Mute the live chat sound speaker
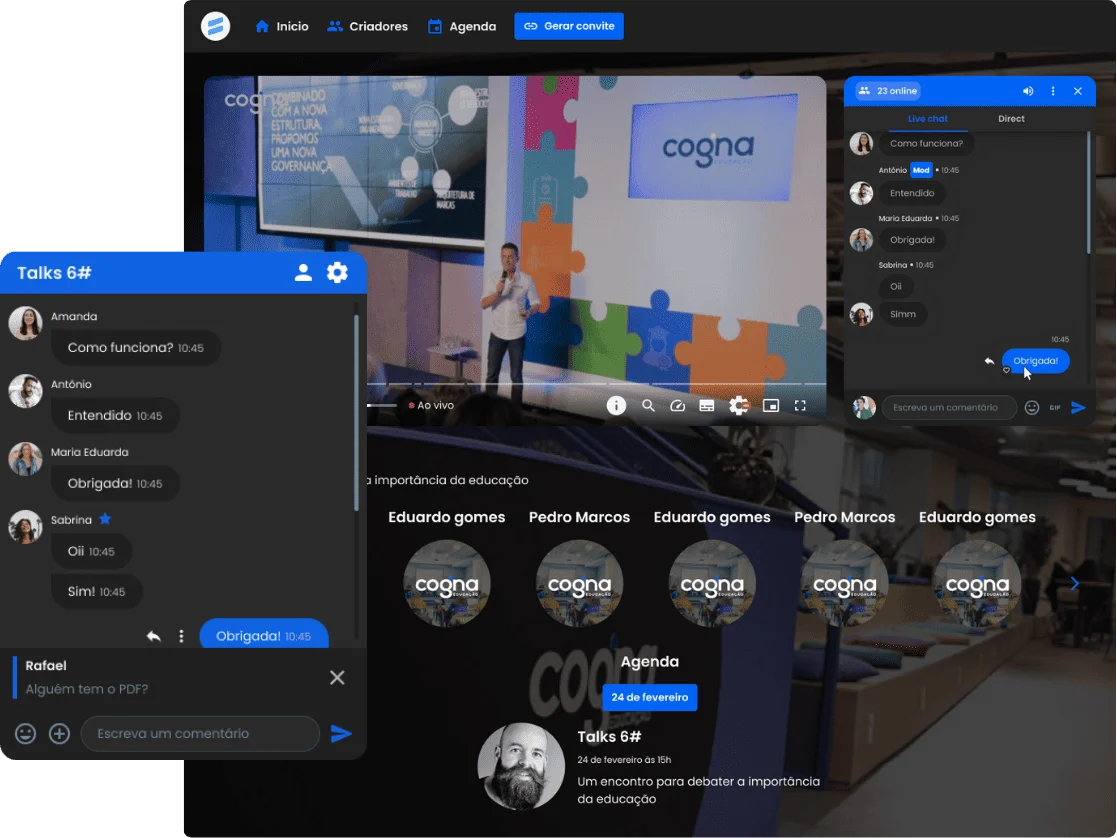Image resolution: width=1117 pixels, height=838 pixels. point(1028,91)
